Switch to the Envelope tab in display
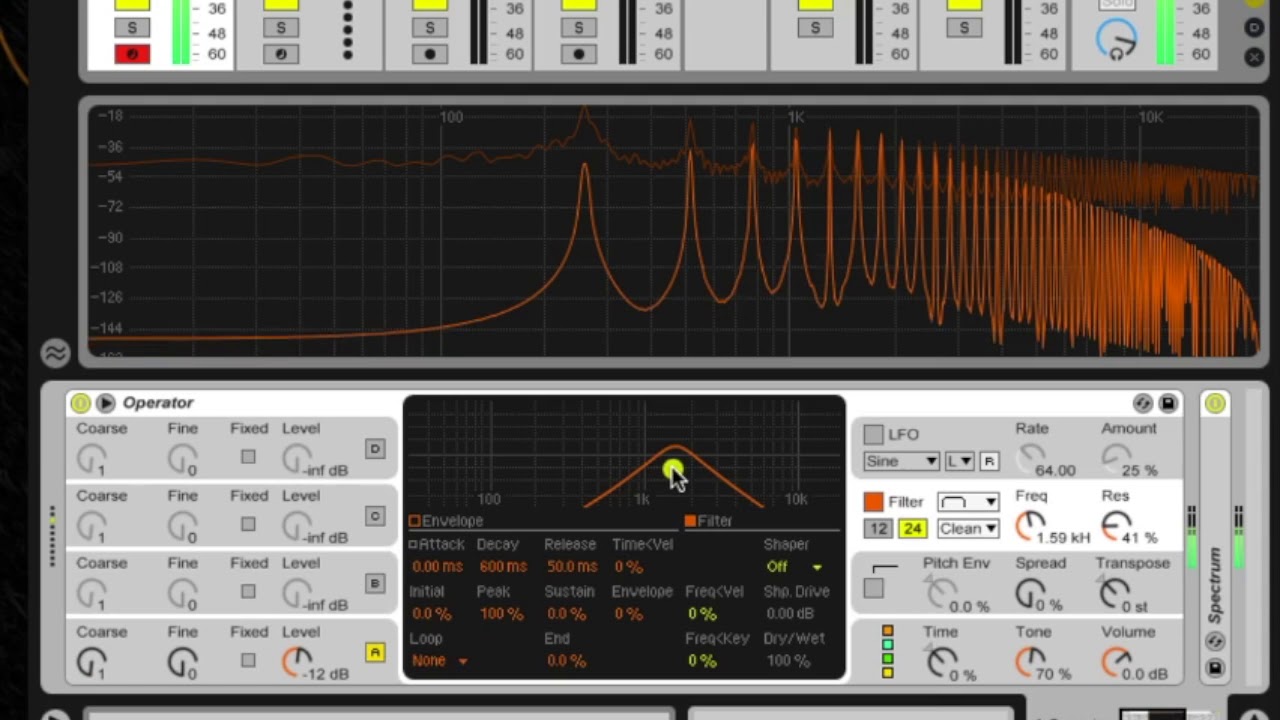Viewport: 1280px width, 720px height. [446, 521]
